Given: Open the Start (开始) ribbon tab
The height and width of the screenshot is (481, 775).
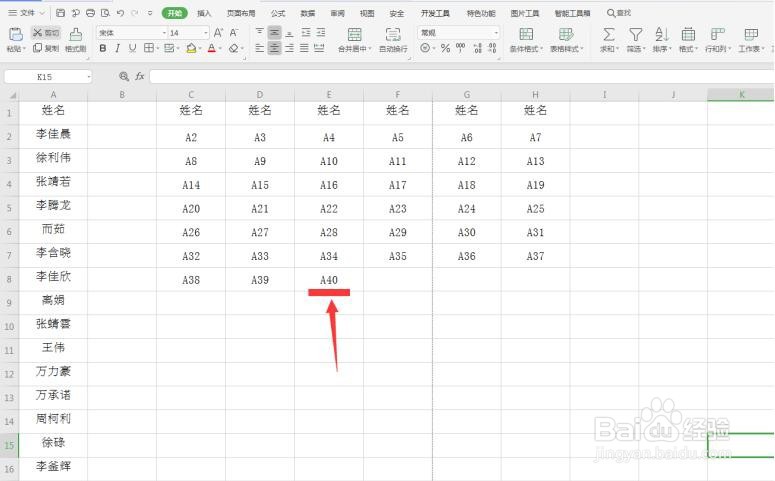Looking at the screenshot, I should tap(174, 13).
